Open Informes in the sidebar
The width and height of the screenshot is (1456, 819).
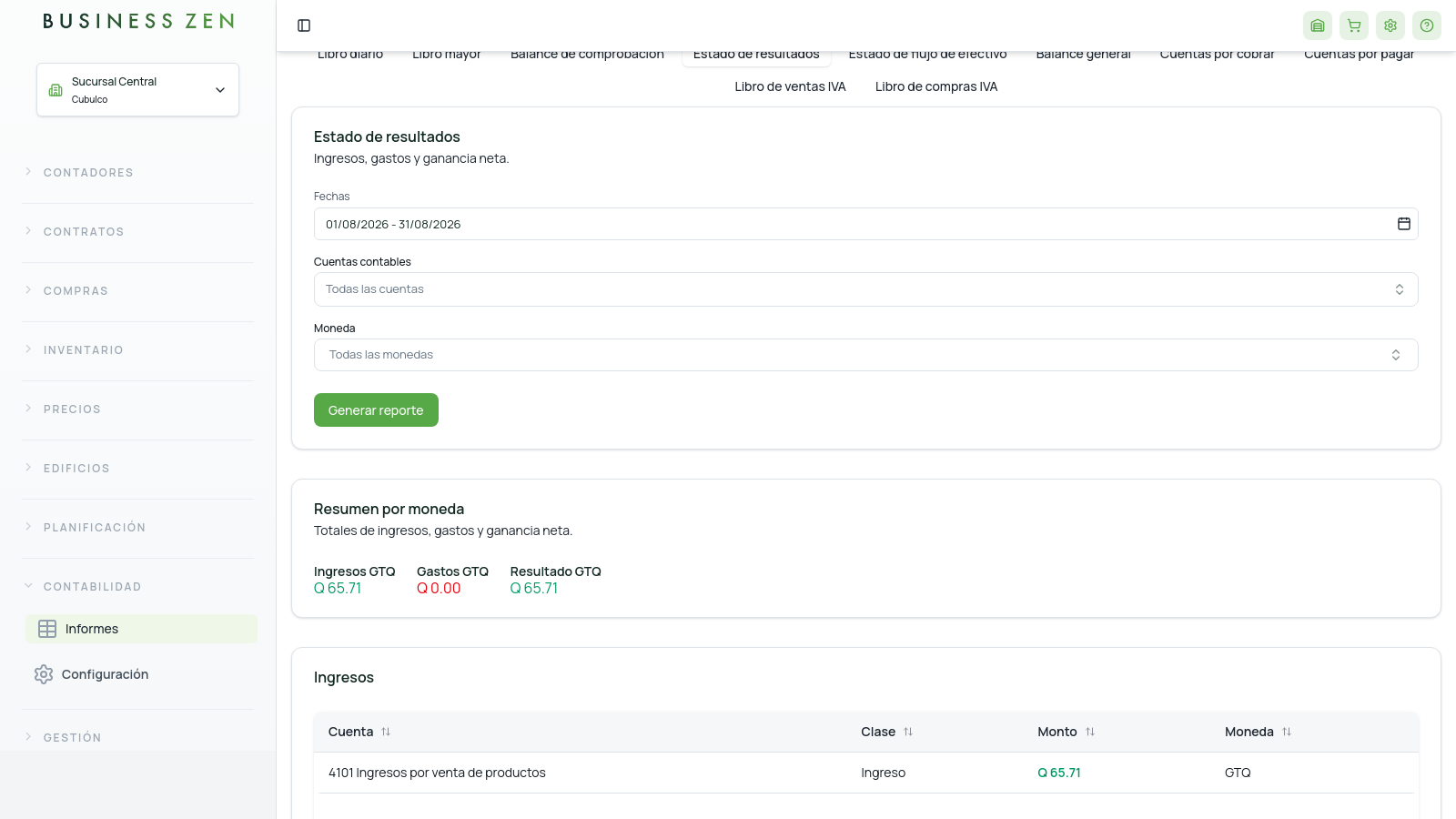point(141,629)
